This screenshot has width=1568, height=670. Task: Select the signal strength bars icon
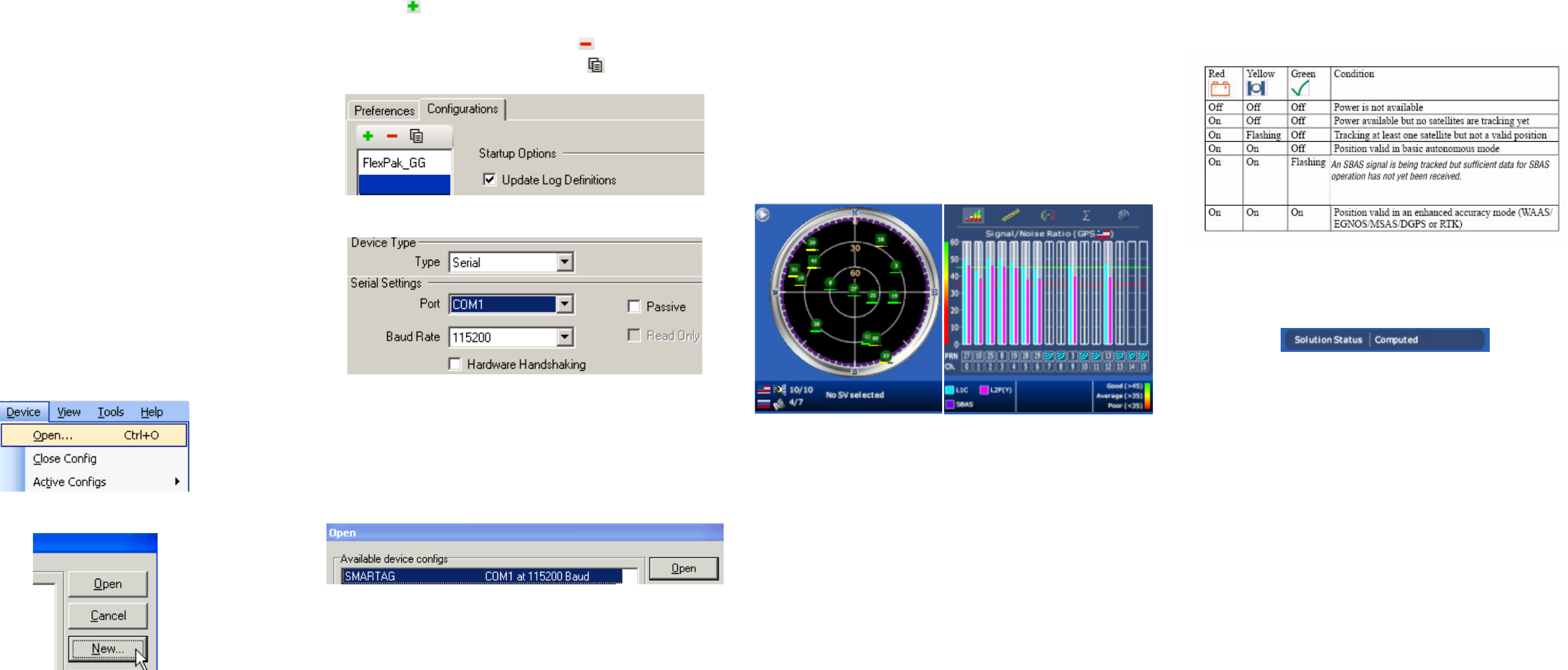click(973, 216)
